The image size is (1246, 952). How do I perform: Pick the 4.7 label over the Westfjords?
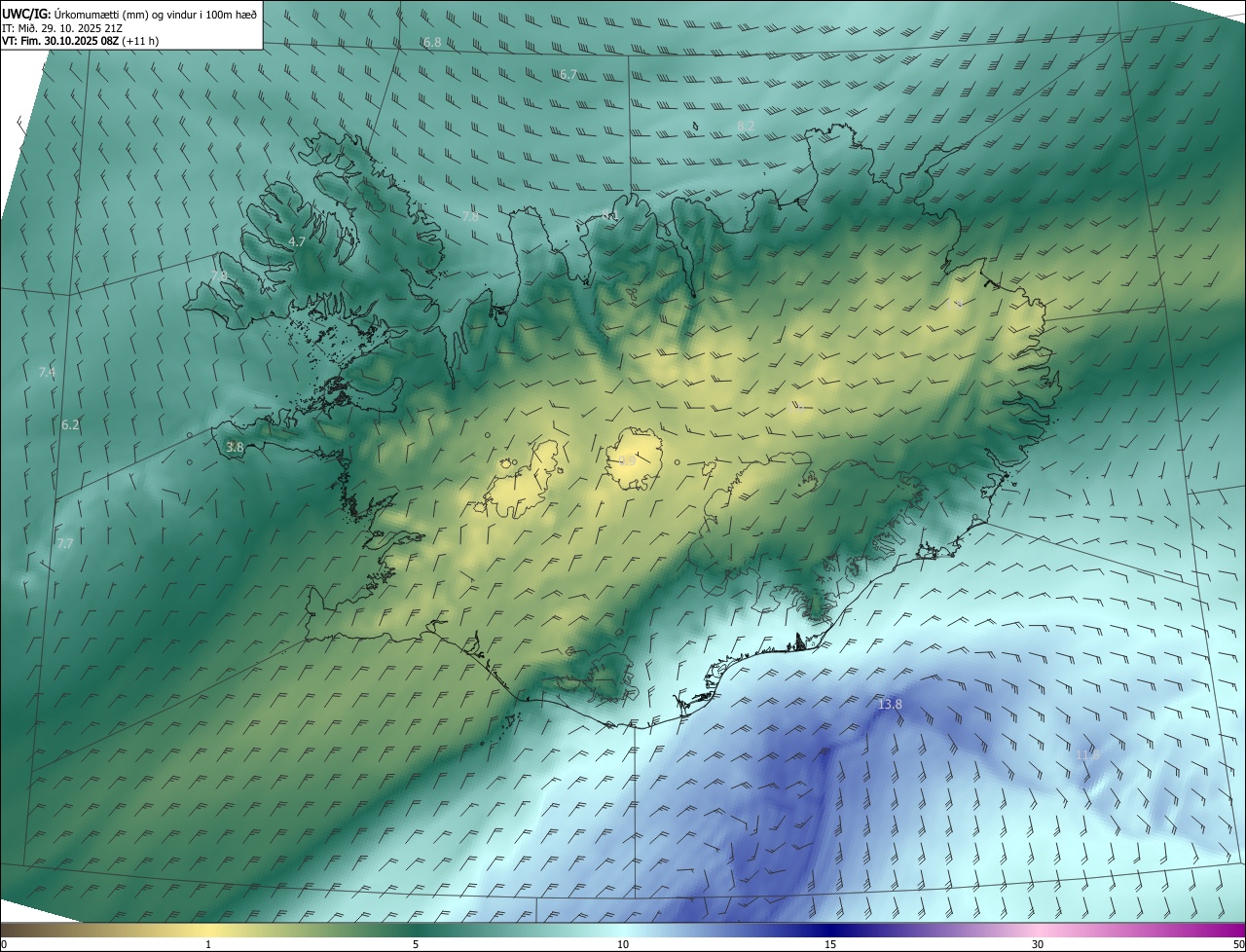[297, 241]
